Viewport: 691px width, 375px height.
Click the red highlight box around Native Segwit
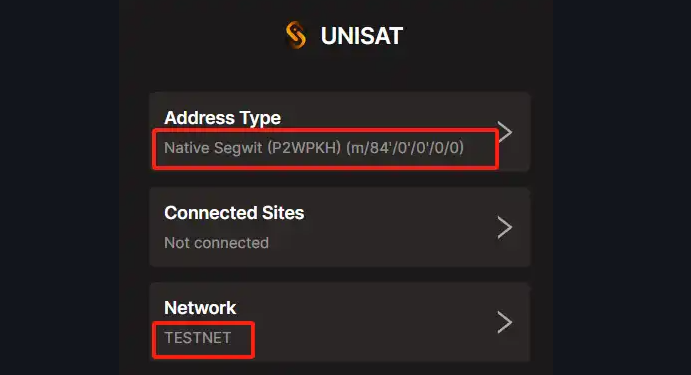coord(325,149)
